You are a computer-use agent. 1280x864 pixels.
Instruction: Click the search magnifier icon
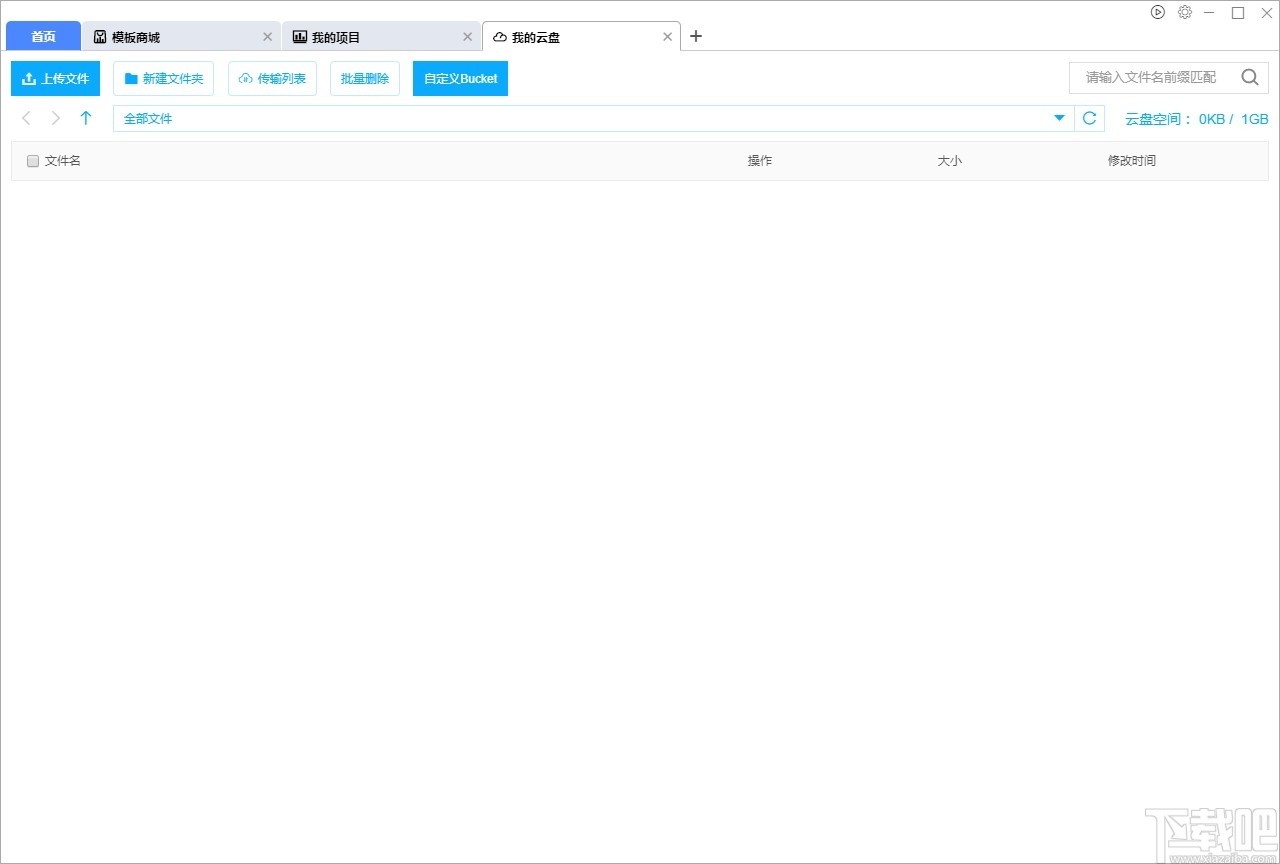[x=1250, y=77]
